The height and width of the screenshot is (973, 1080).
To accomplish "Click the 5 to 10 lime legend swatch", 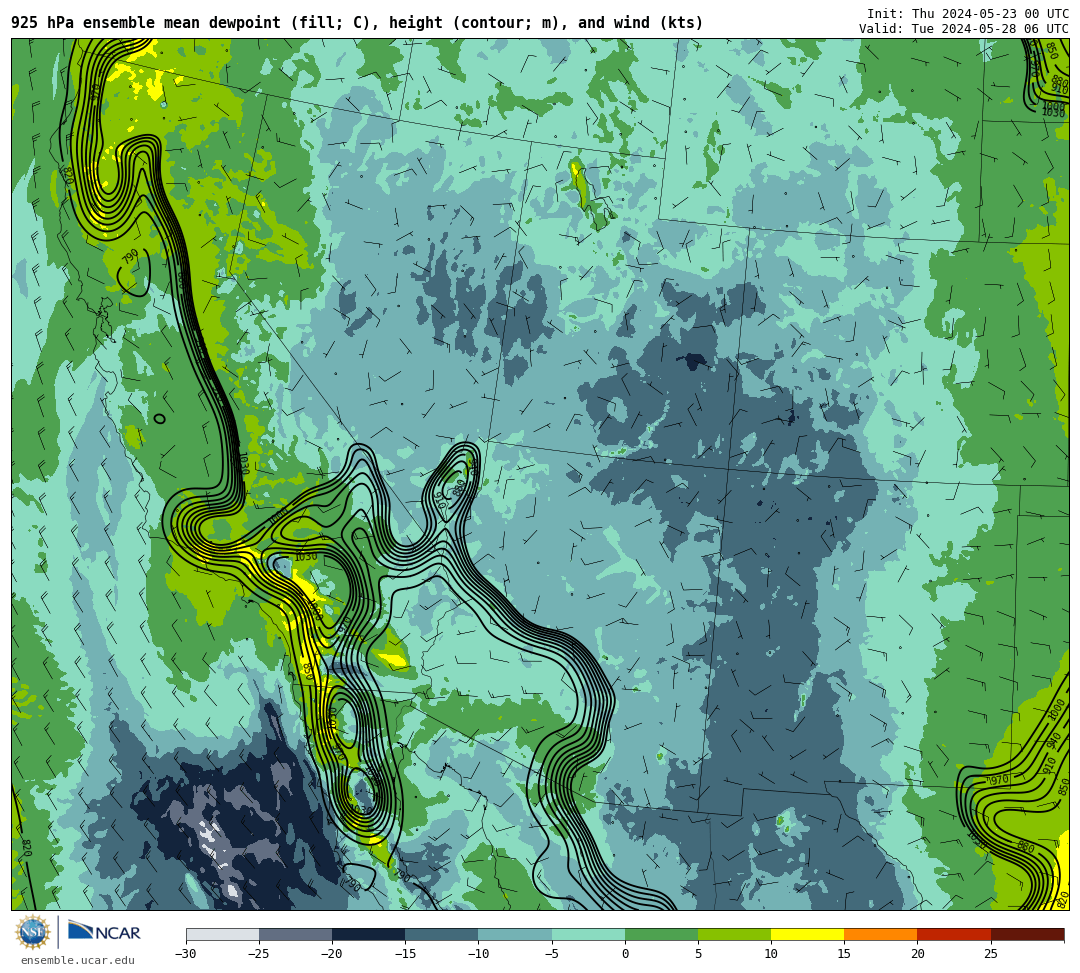I will (734, 934).
